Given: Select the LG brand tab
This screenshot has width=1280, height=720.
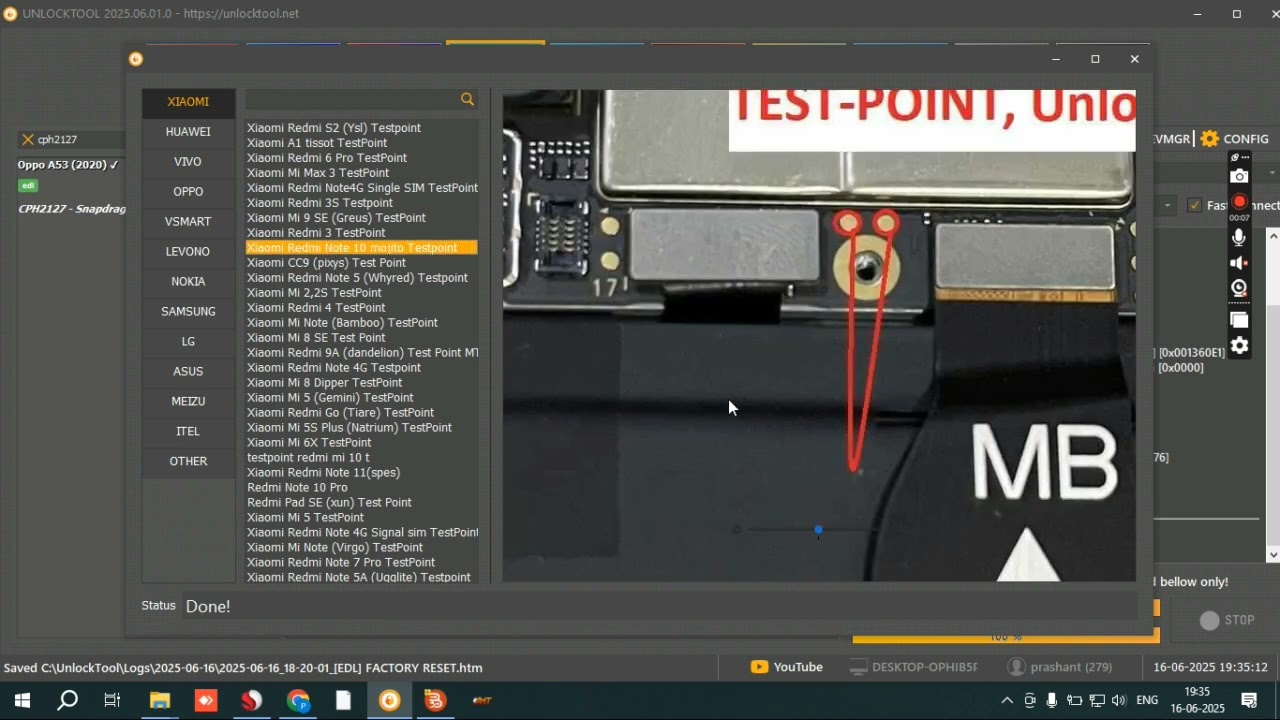Looking at the screenshot, I should click(188, 342).
